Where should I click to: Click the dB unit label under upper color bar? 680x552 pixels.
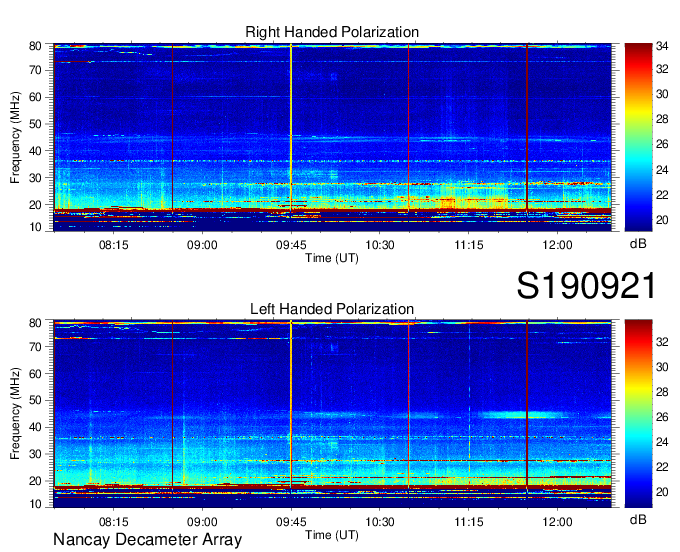pos(638,244)
